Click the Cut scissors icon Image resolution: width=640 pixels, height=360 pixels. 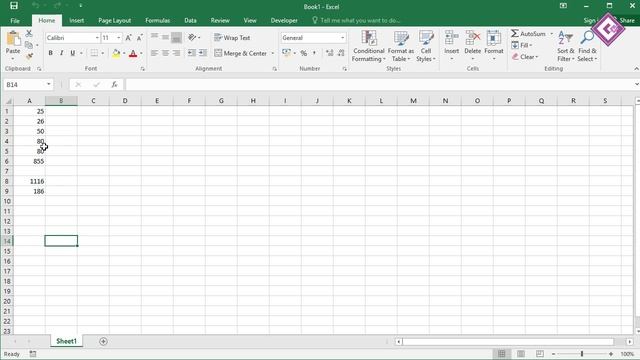pyautogui.click(x=29, y=33)
